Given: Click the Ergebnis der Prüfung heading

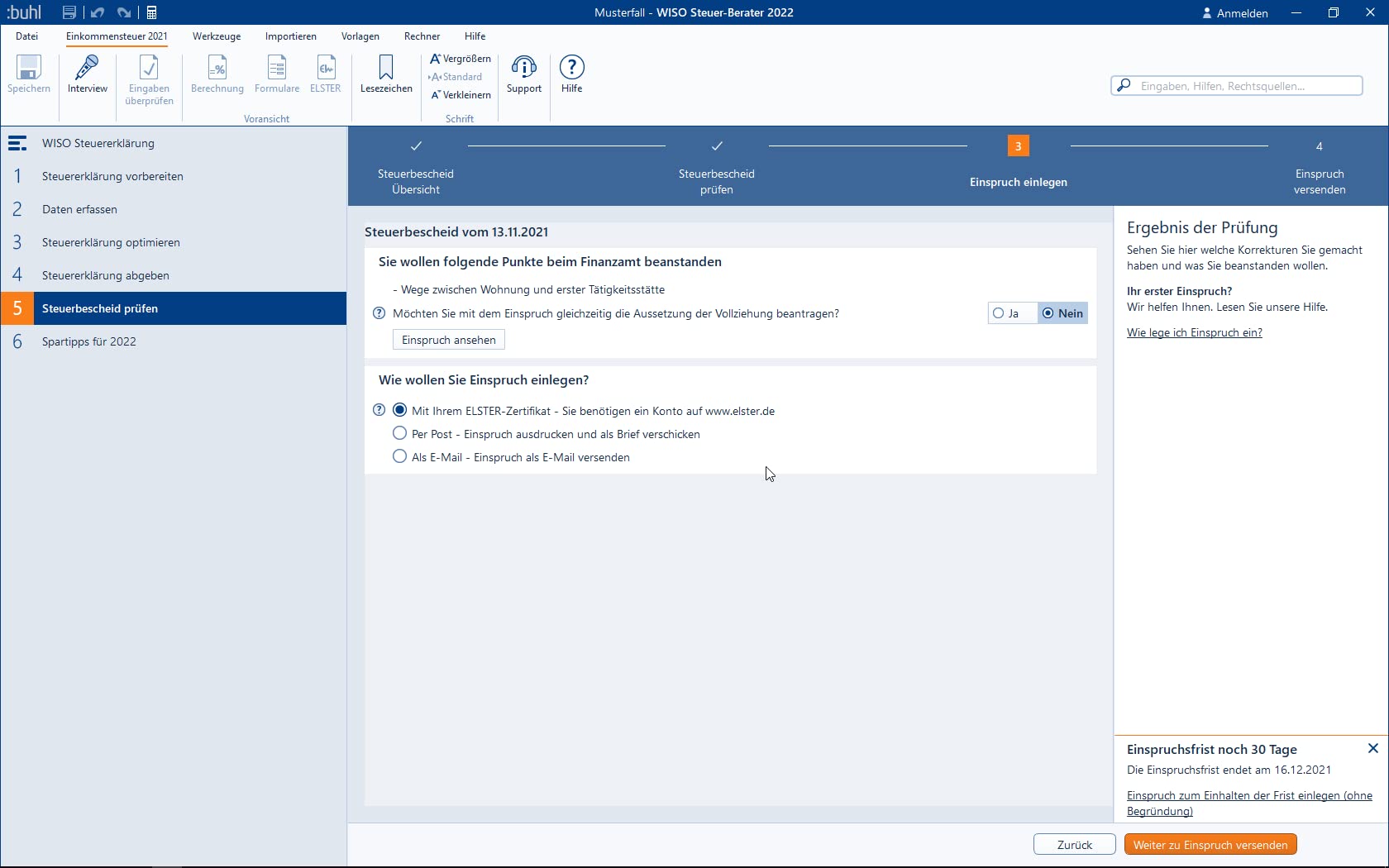Looking at the screenshot, I should pyautogui.click(x=1202, y=227).
